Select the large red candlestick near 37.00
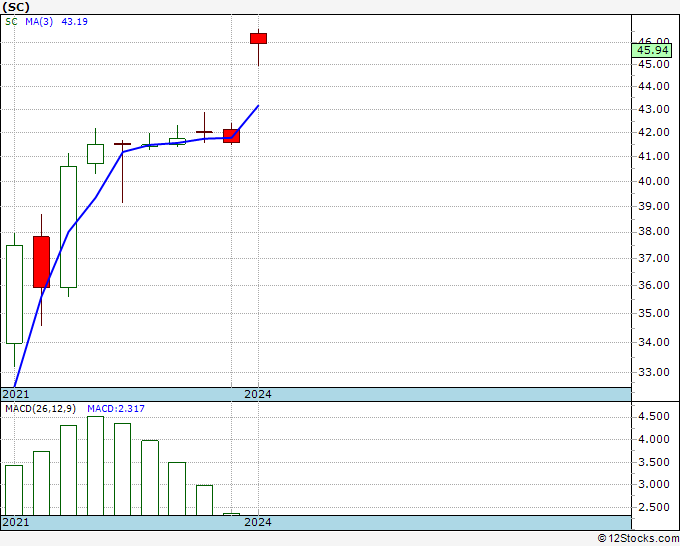Screen dimensions: 680x546 (x=41, y=262)
